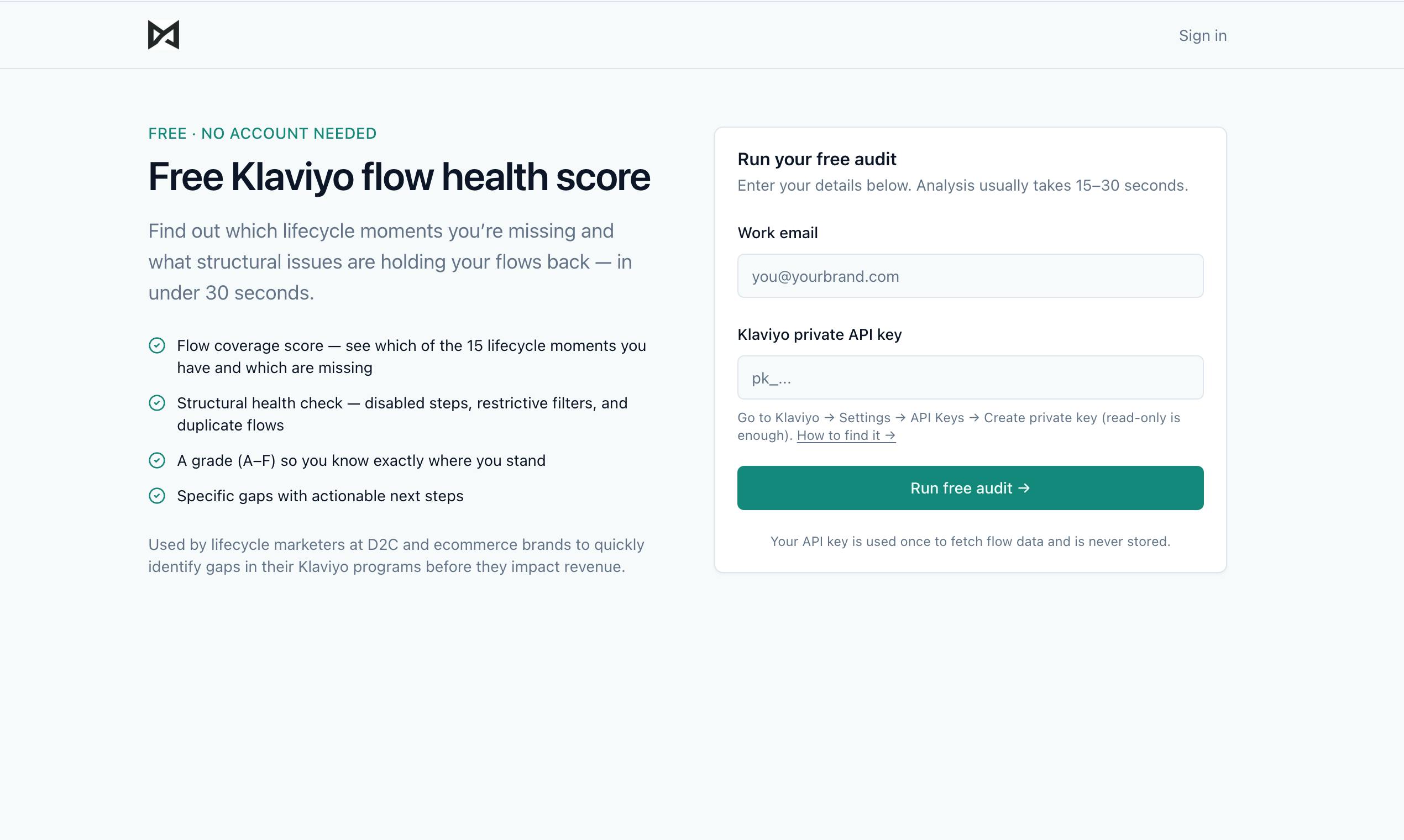Focus the Work email input field
The width and height of the screenshot is (1404, 840).
point(970,276)
